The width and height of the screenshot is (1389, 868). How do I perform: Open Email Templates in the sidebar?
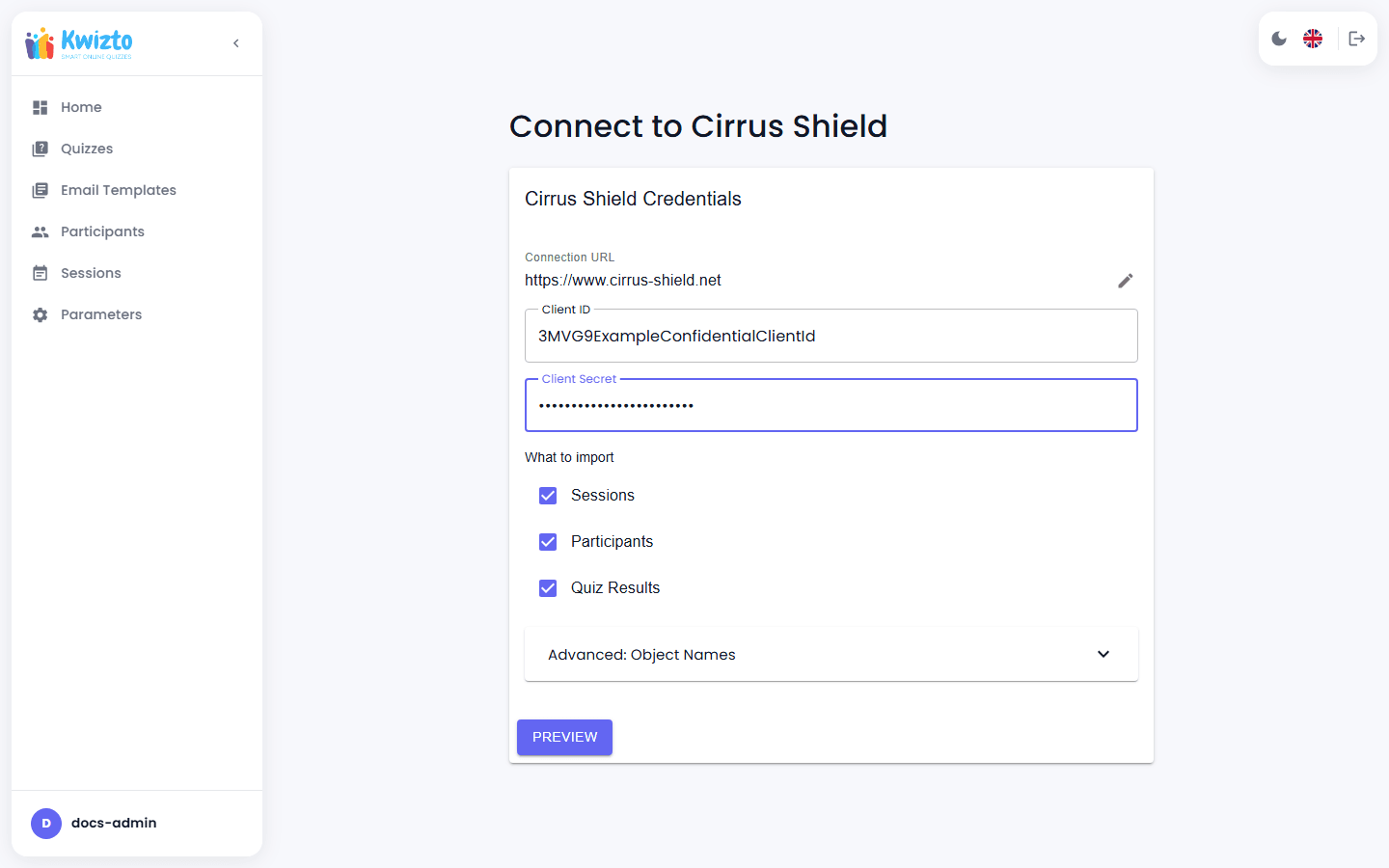click(x=137, y=190)
